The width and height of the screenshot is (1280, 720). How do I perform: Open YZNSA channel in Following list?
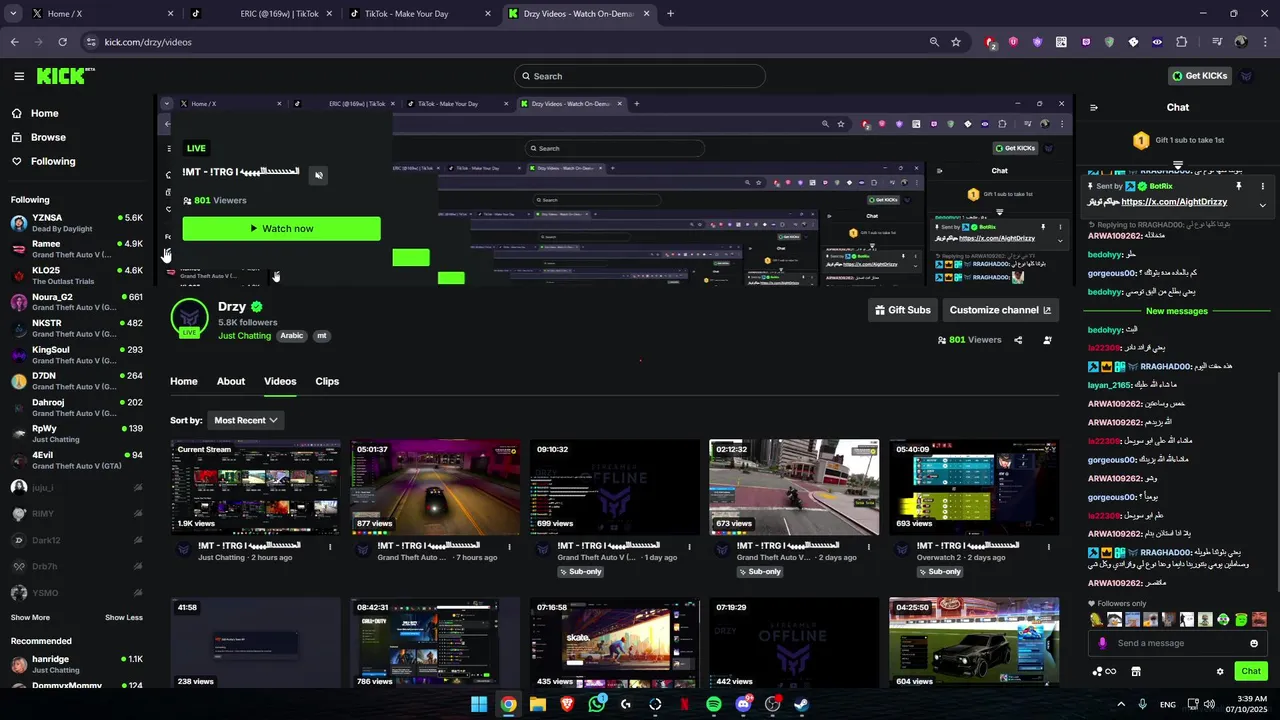77,223
